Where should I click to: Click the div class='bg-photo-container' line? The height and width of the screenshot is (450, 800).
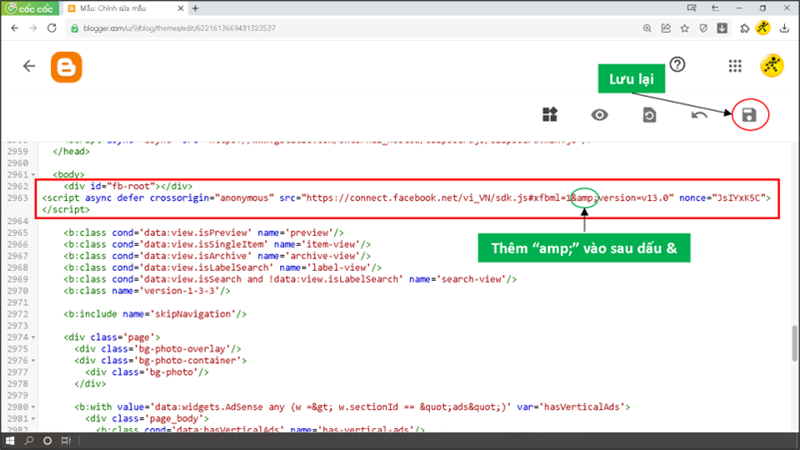pos(160,361)
